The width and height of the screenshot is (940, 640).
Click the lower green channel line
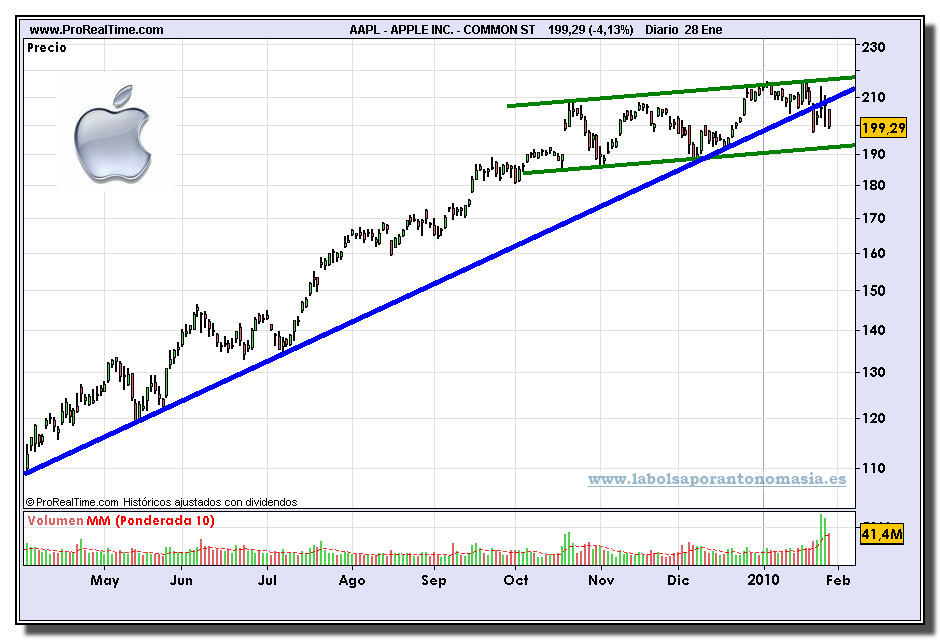point(689,159)
